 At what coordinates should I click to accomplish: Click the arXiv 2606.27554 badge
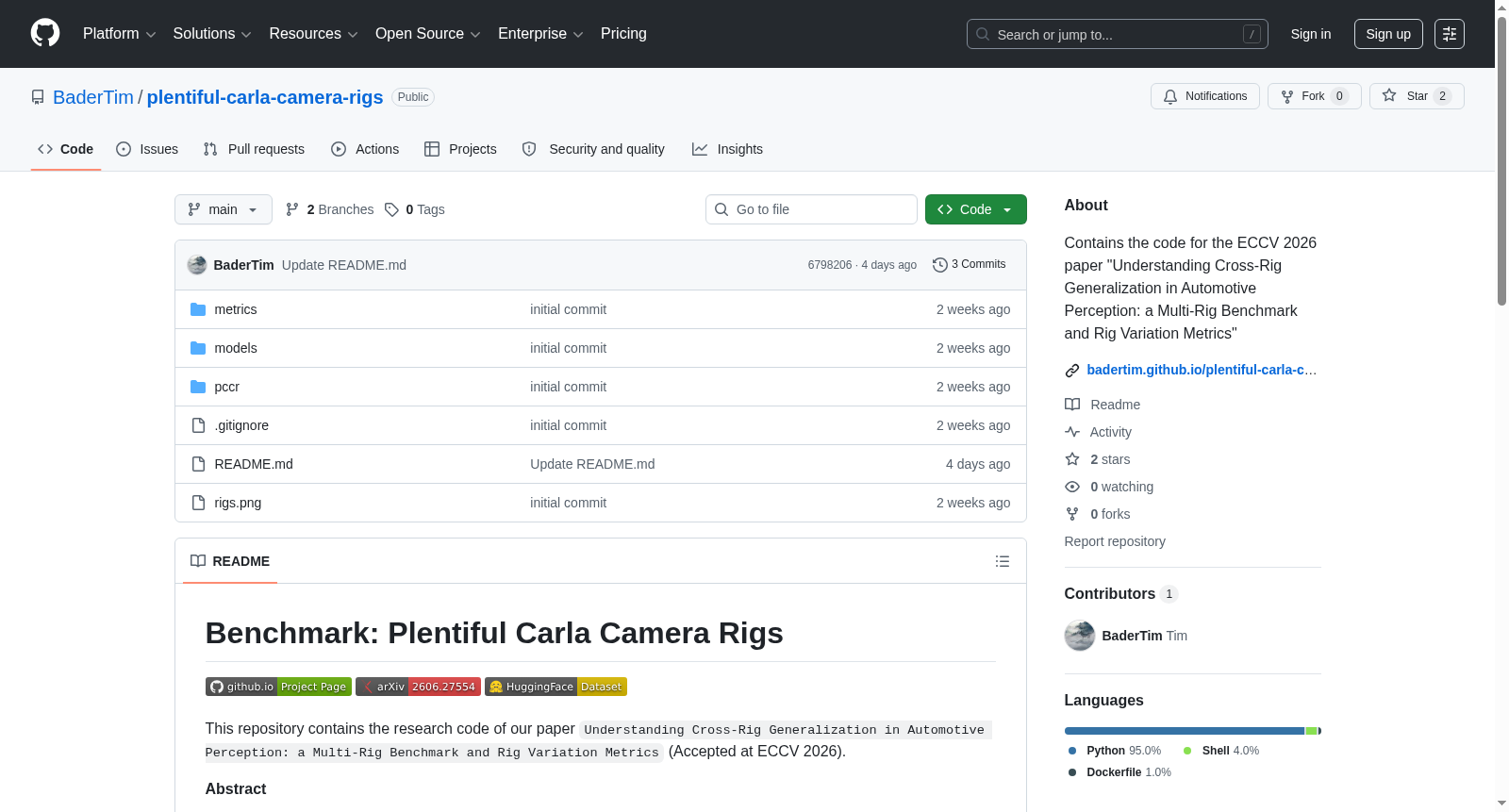(x=418, y=687)
